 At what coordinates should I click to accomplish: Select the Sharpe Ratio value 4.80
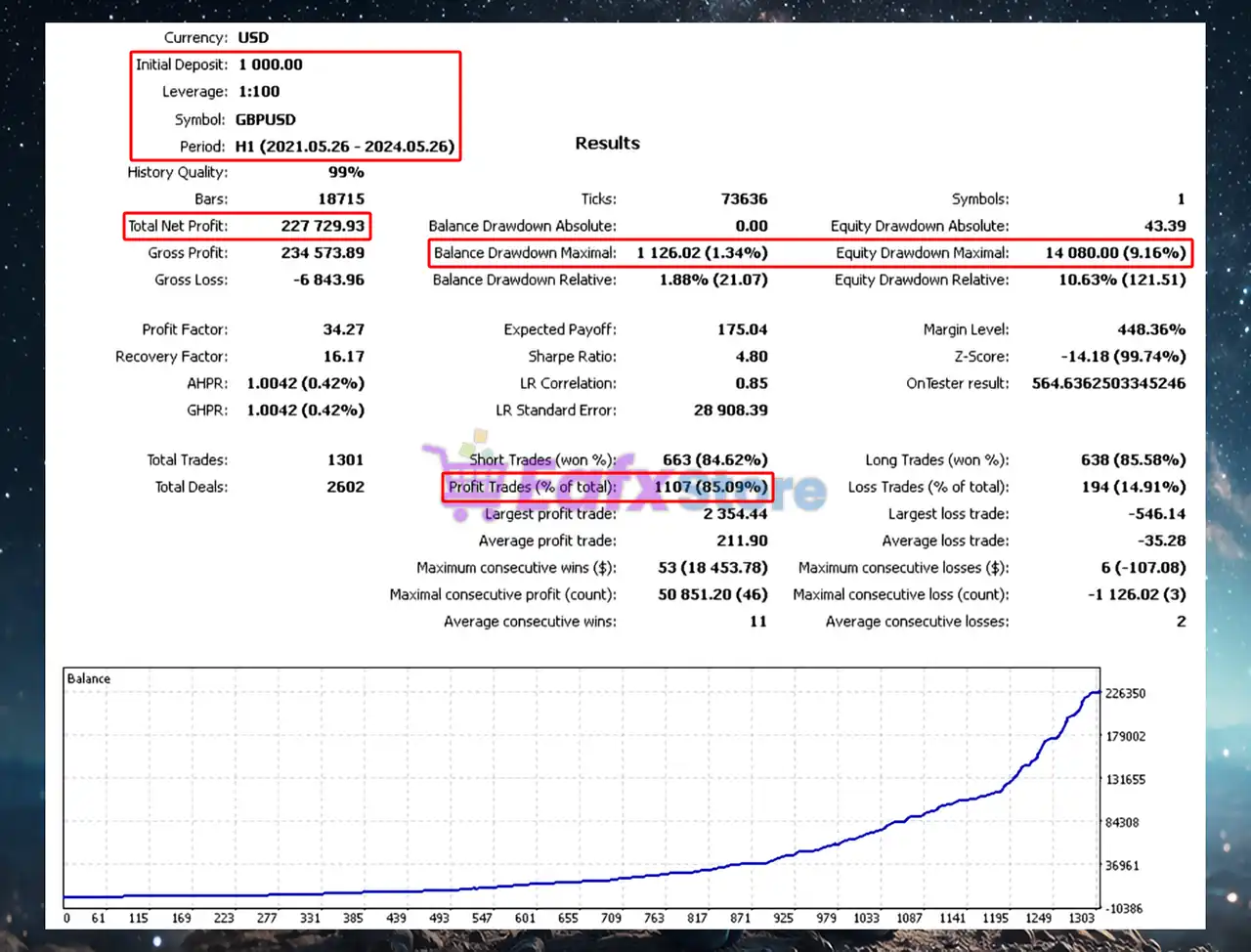tap(751, 357)
